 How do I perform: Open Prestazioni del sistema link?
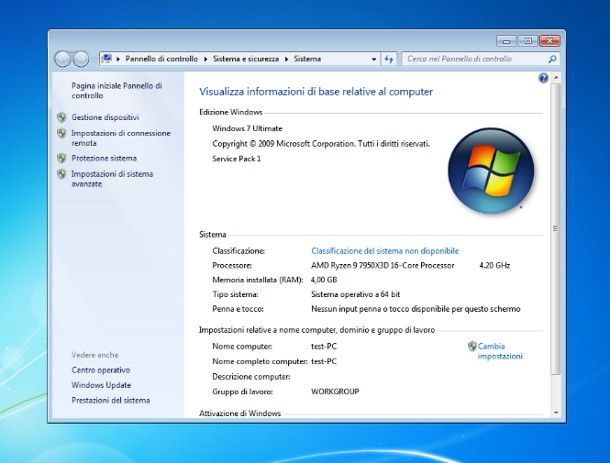tap(110, 400)
